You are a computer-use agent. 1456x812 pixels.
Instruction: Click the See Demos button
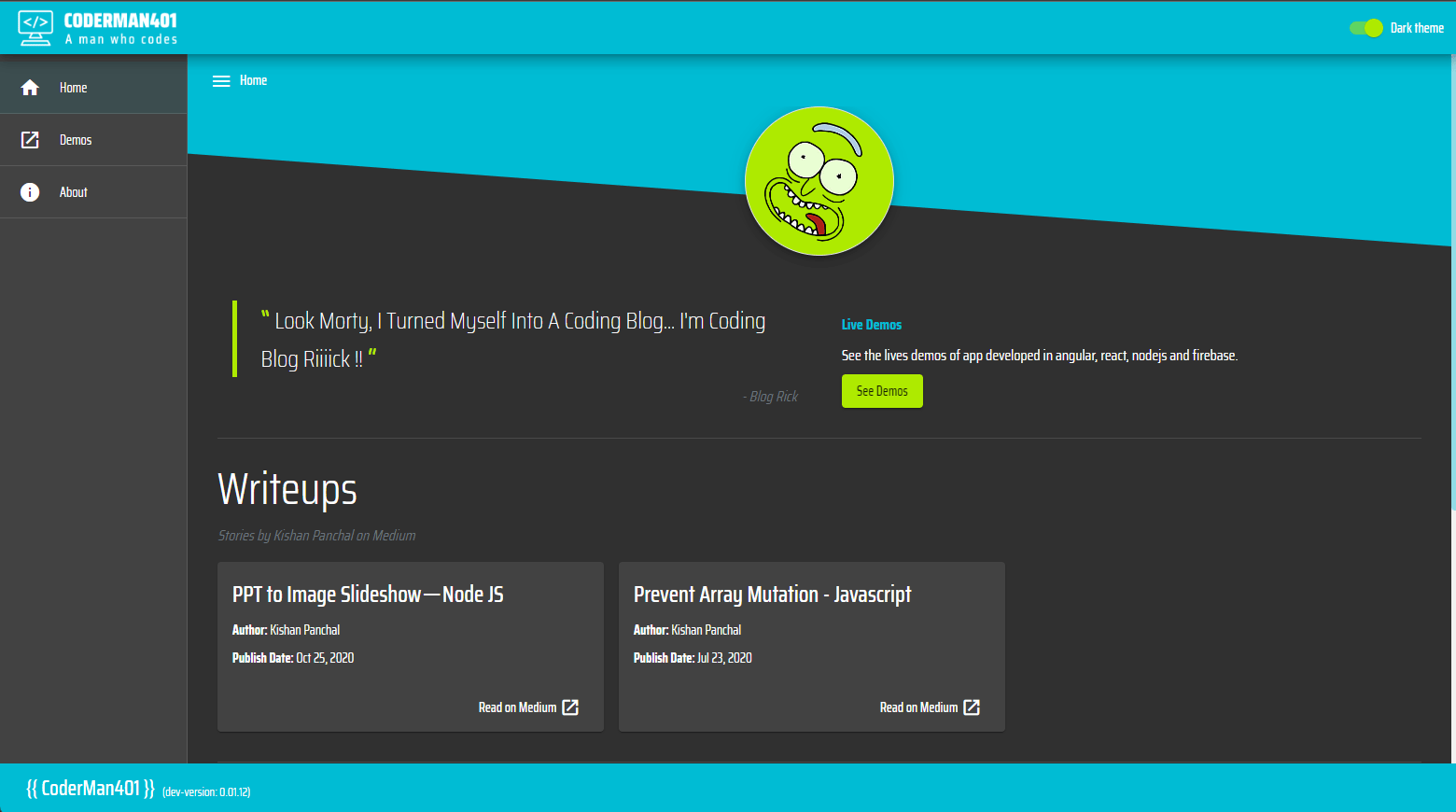(x=882, y=391)
